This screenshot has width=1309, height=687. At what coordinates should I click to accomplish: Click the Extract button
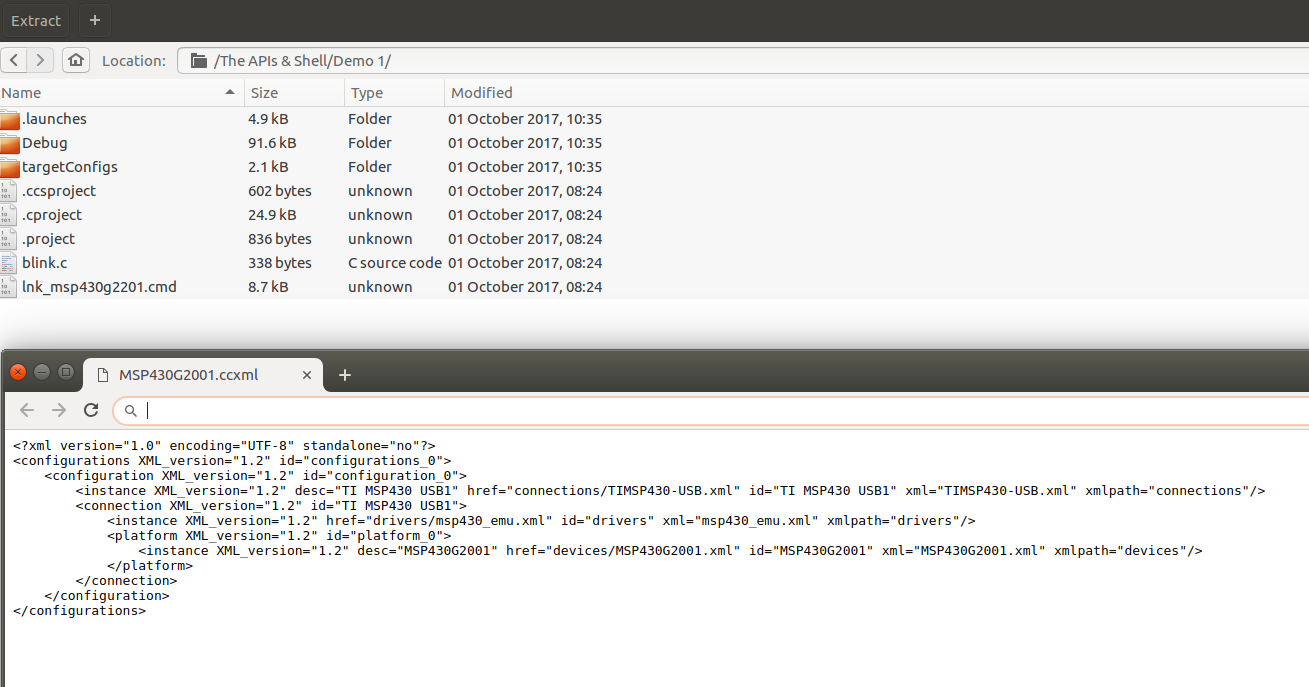(x=36, y=20)
